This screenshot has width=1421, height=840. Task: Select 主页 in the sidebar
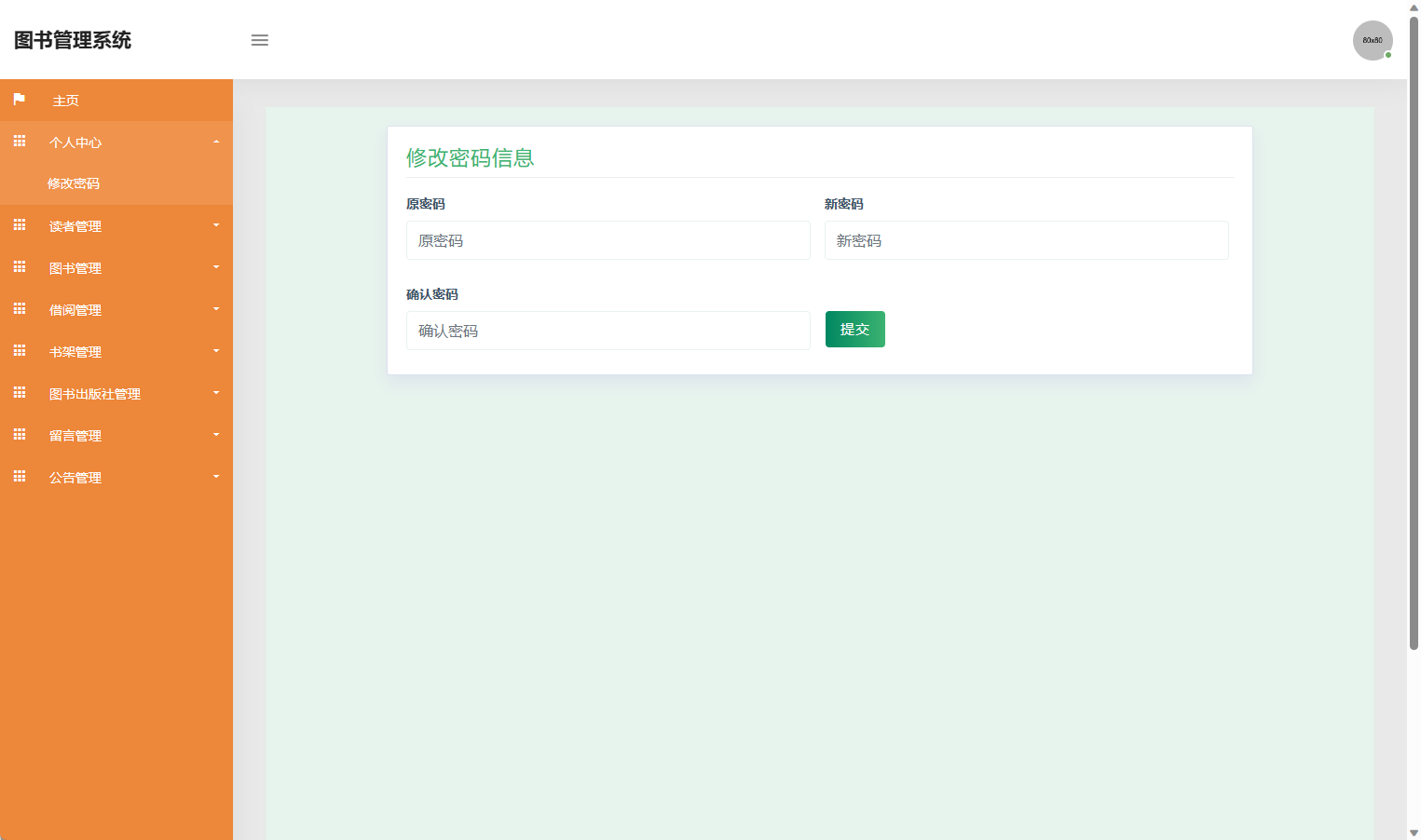click(66, 100)
